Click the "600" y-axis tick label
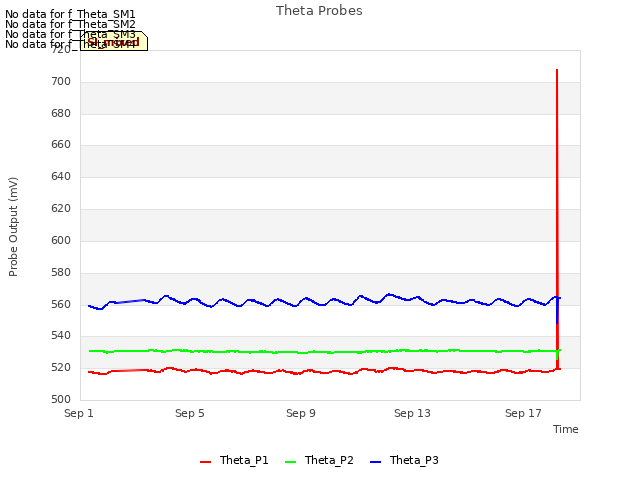Image resolution: width=640 pixels, height=480 pixels. tap(61, 240)
